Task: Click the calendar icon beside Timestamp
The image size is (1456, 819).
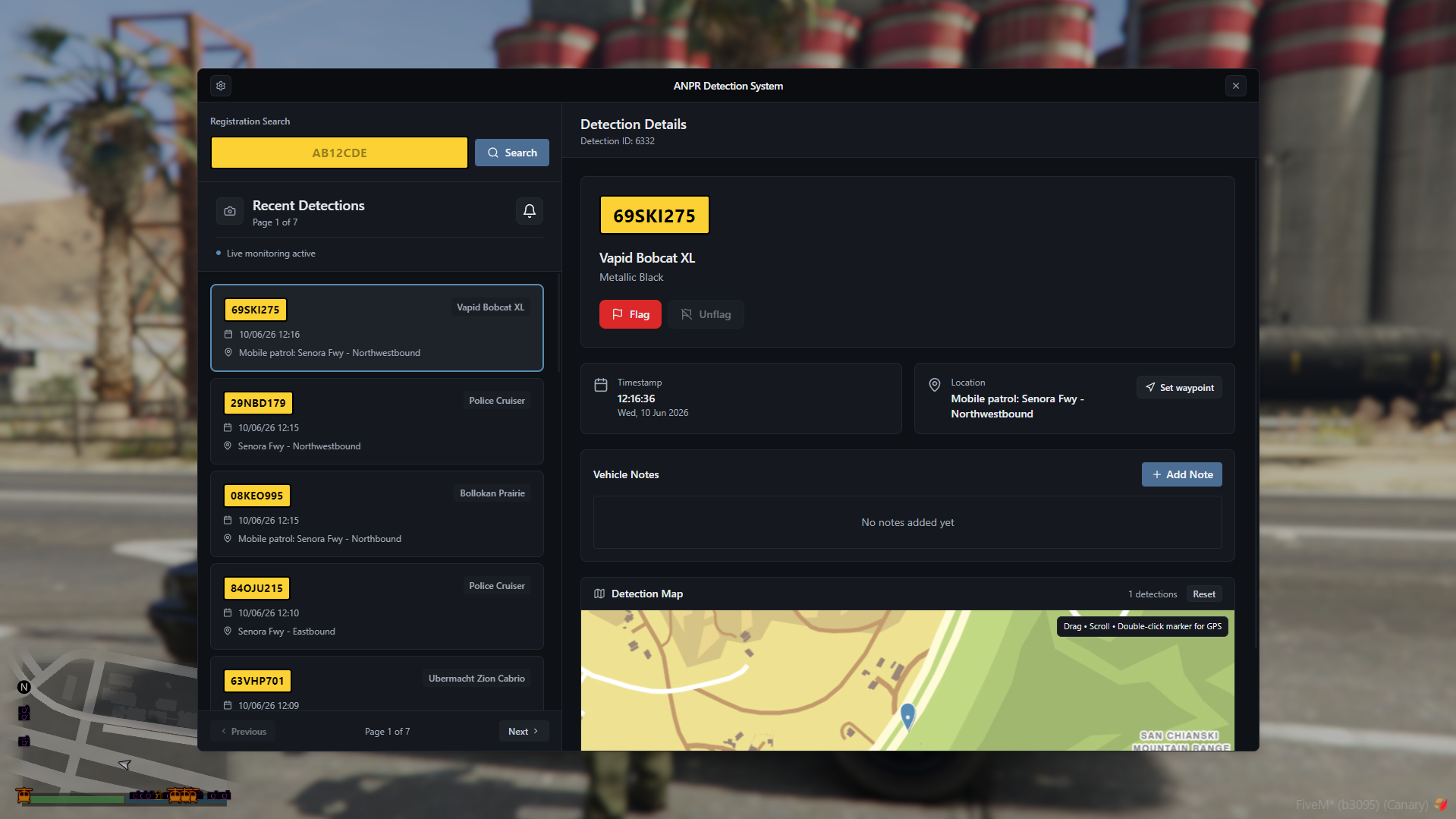Action: coord(601,385)
